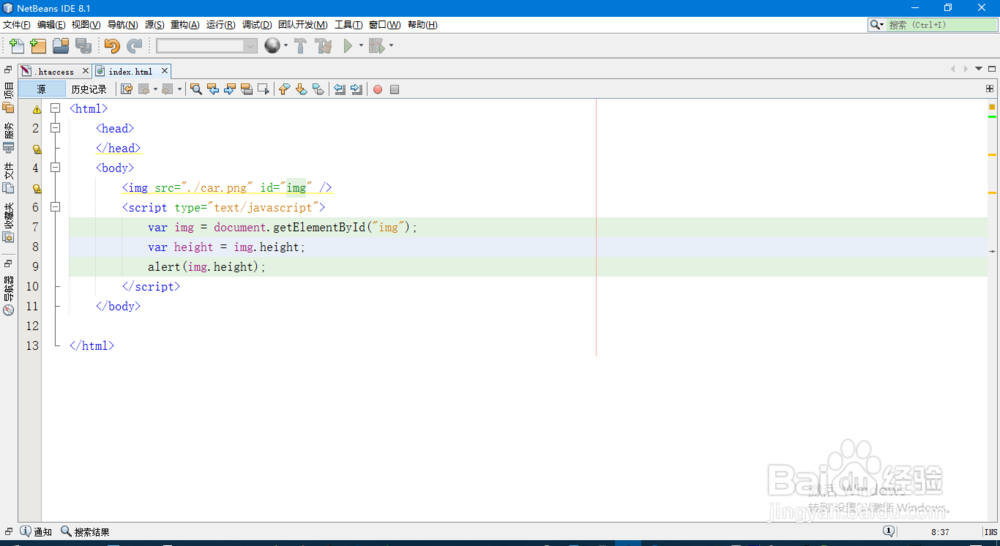Screen dimensions: 1000x546
Task: Click the browser globe icon
Action: pyautogui.click(x=272, y=46)
